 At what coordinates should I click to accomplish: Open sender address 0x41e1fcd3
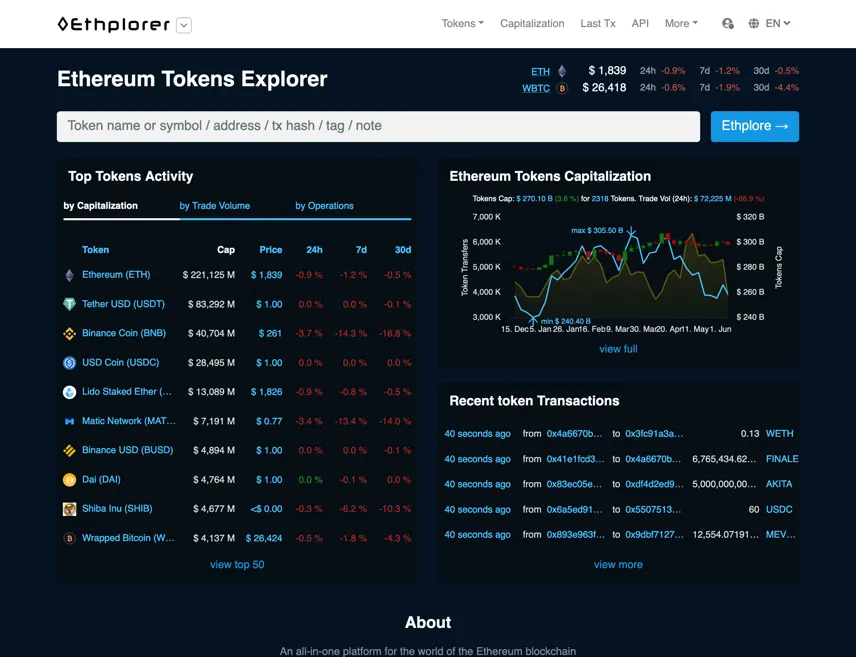coord(575,459)
